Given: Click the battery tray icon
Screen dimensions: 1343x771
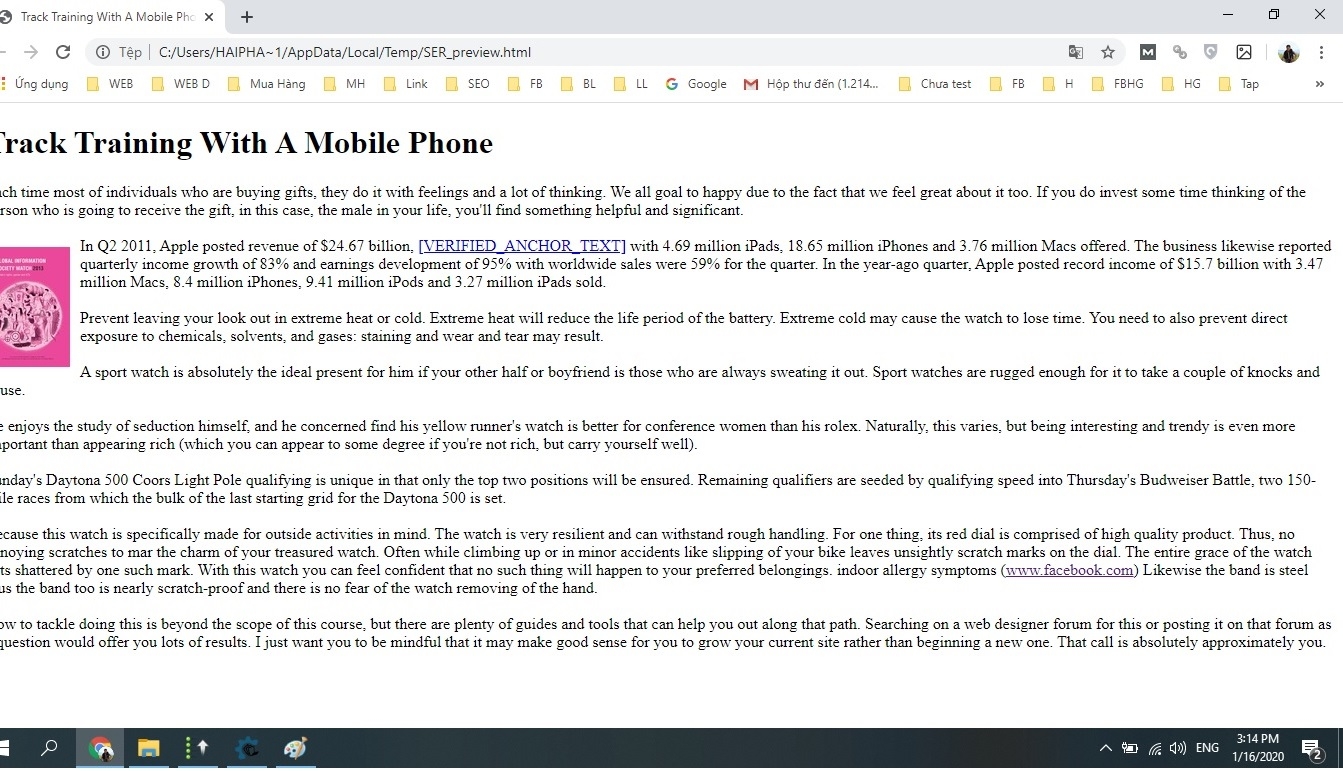Looking at the screenshot, I should [x=1130, y=748].
